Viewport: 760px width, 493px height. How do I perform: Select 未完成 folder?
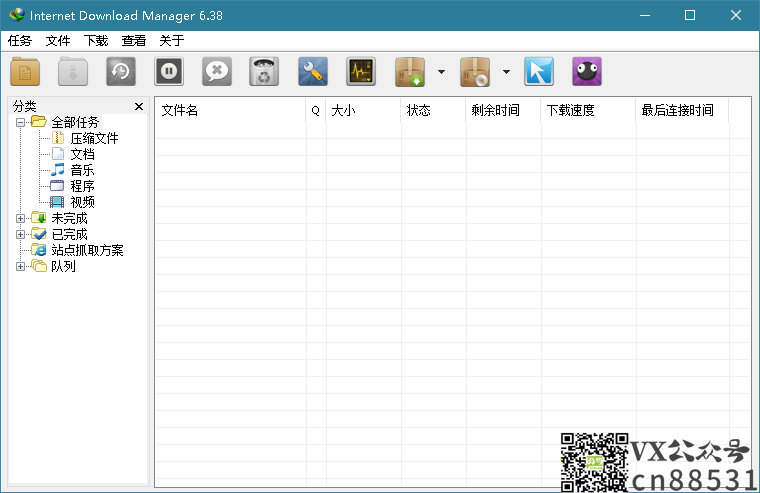click(x=69, y=218)
